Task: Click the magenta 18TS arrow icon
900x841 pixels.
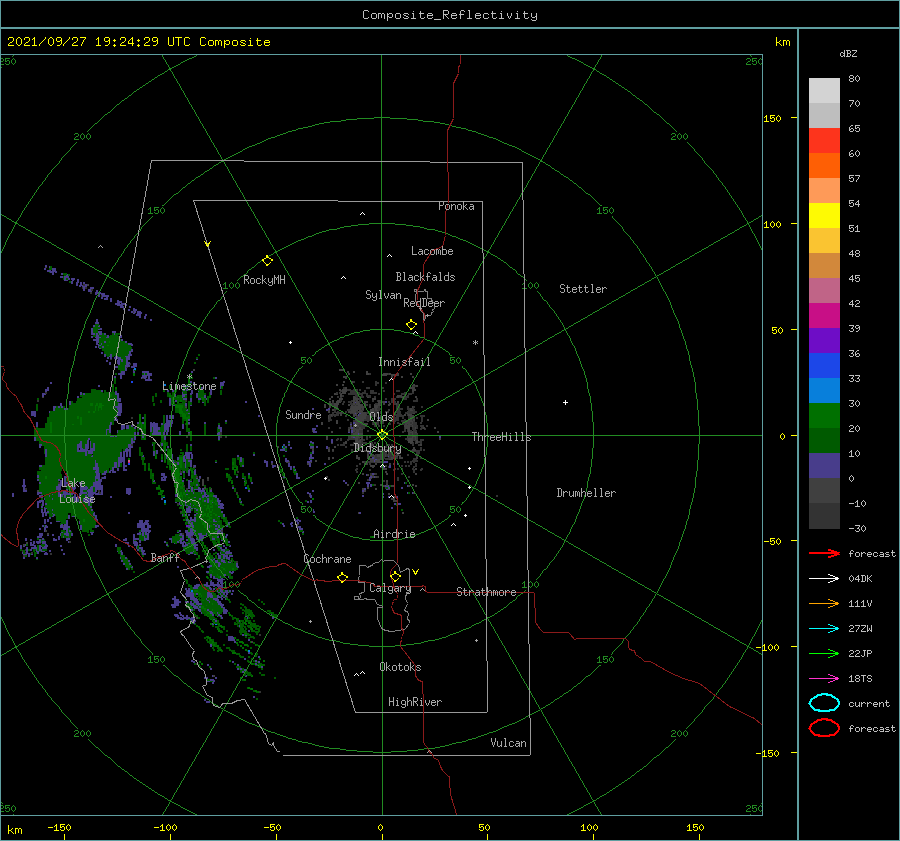Action: click(824, 679)
